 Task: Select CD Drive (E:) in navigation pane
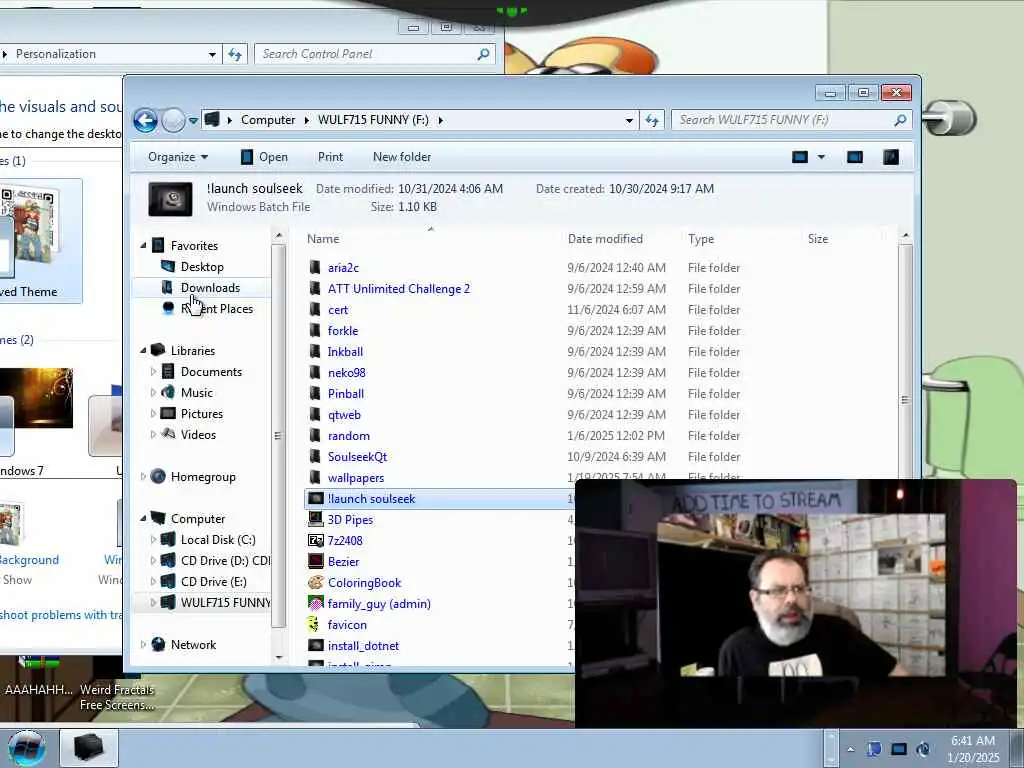[x=214, y=581]
